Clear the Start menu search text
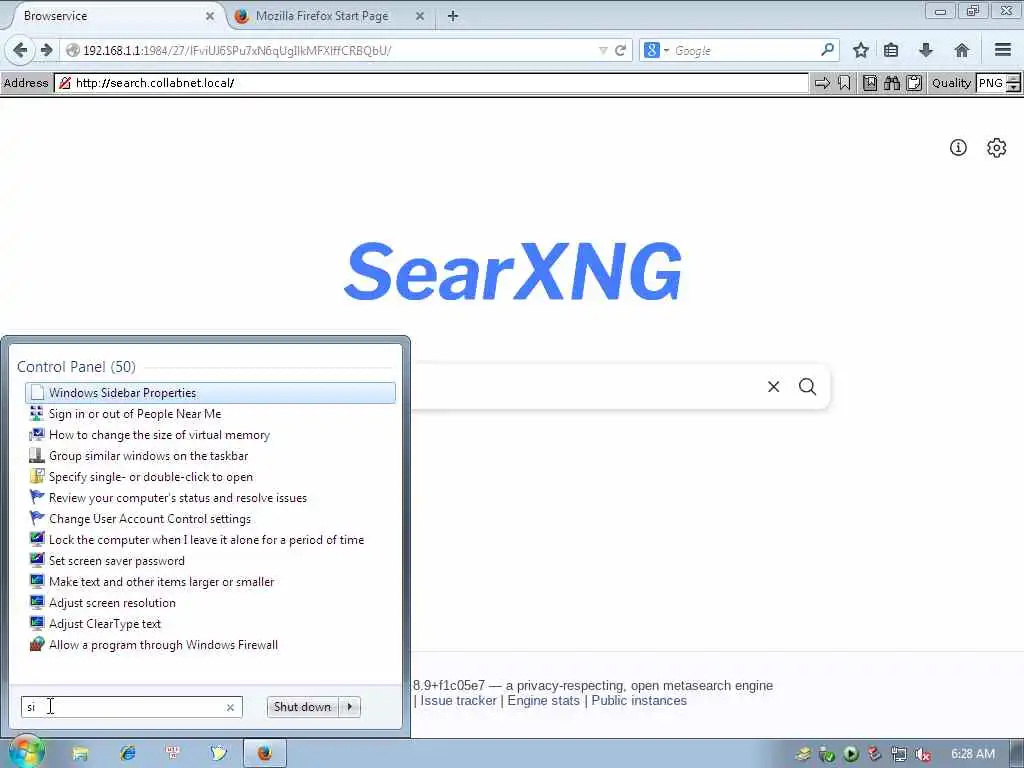 230,707
